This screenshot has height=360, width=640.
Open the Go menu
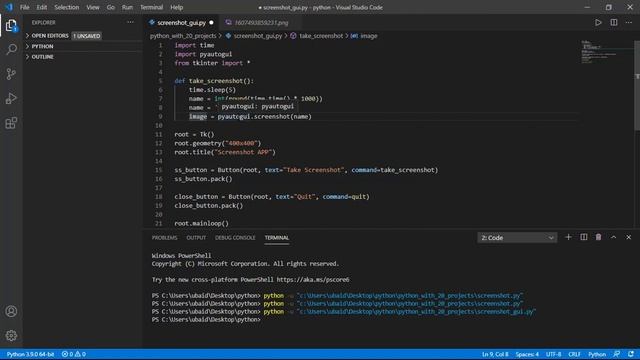(x=111, y=7)
